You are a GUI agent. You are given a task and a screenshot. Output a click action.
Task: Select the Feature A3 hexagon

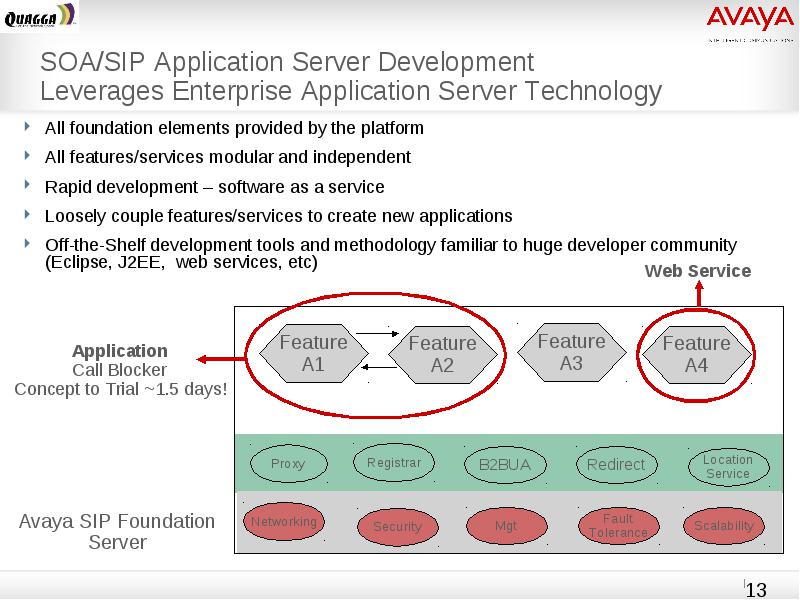tap(571, 353)
